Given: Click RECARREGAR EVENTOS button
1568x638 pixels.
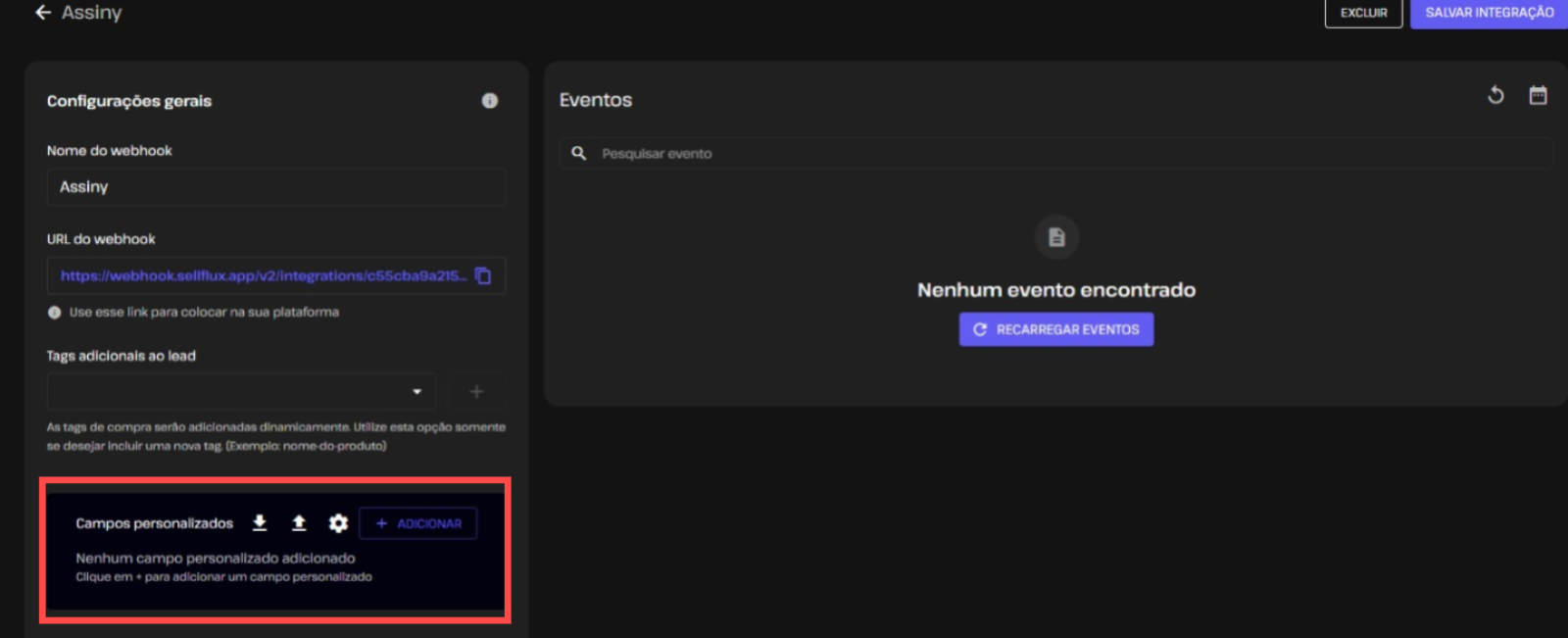Looking at the screenshot, I should [1056, 329].
